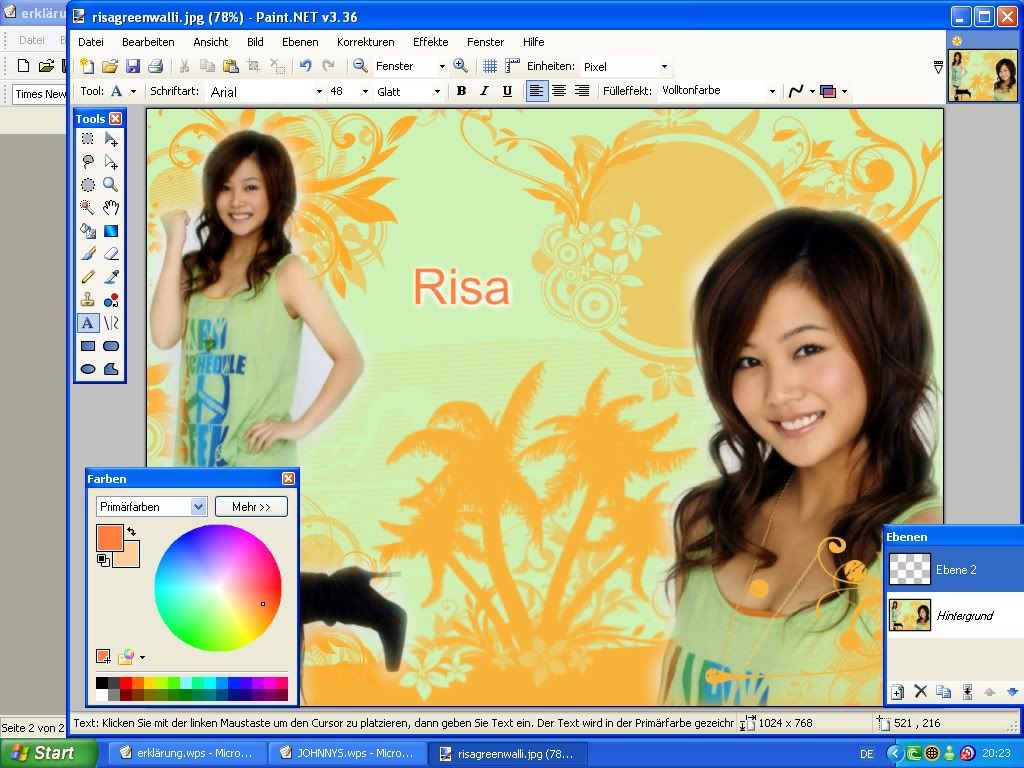This screenshot has height=768, width=1024.
Task: Select the Eraser tool
Action: [x=111, y=254]
